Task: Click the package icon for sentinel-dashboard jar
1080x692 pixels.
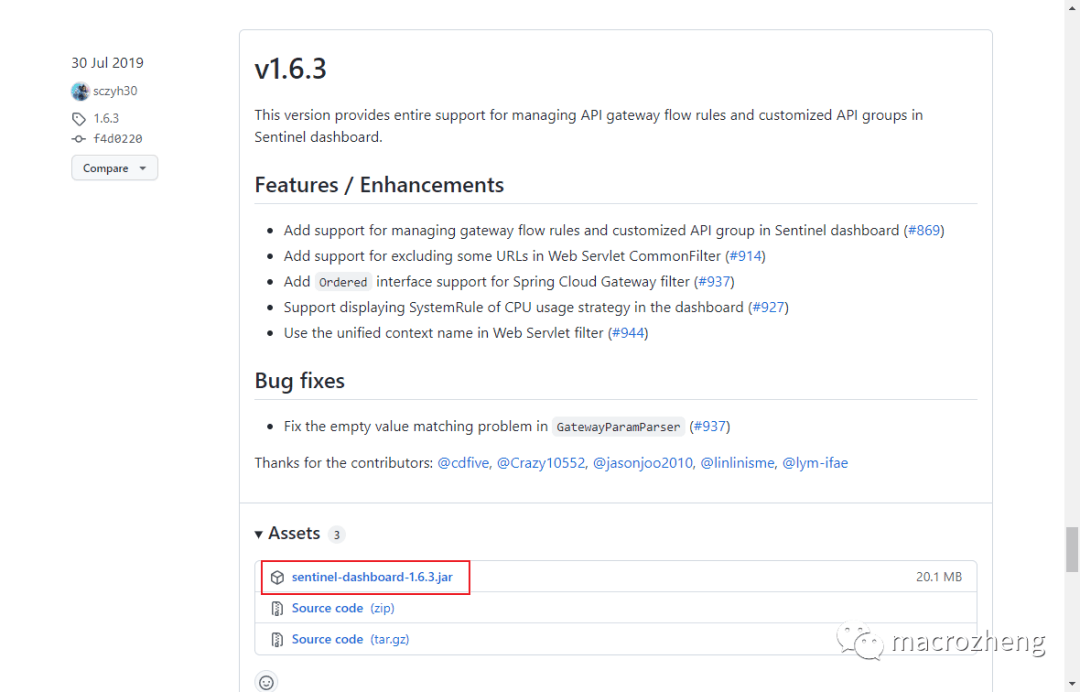Action: 277,577
